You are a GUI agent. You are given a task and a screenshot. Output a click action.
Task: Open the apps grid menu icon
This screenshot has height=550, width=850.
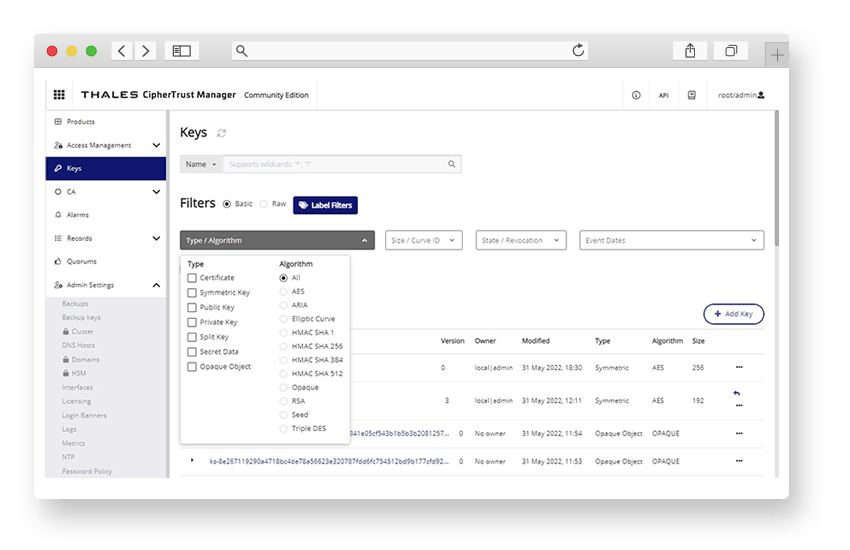59,95
